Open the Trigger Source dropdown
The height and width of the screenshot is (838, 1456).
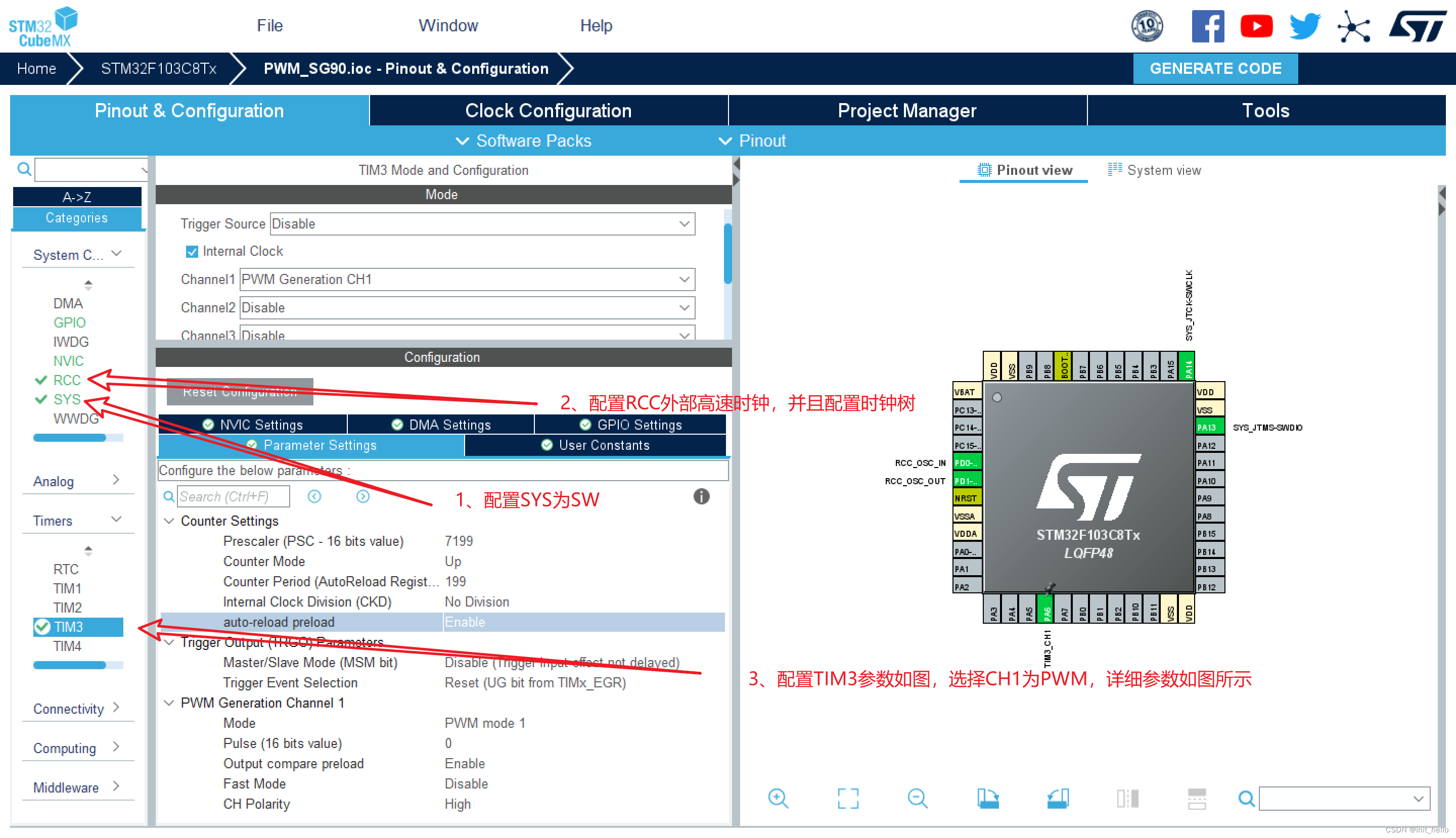[482, 223]
